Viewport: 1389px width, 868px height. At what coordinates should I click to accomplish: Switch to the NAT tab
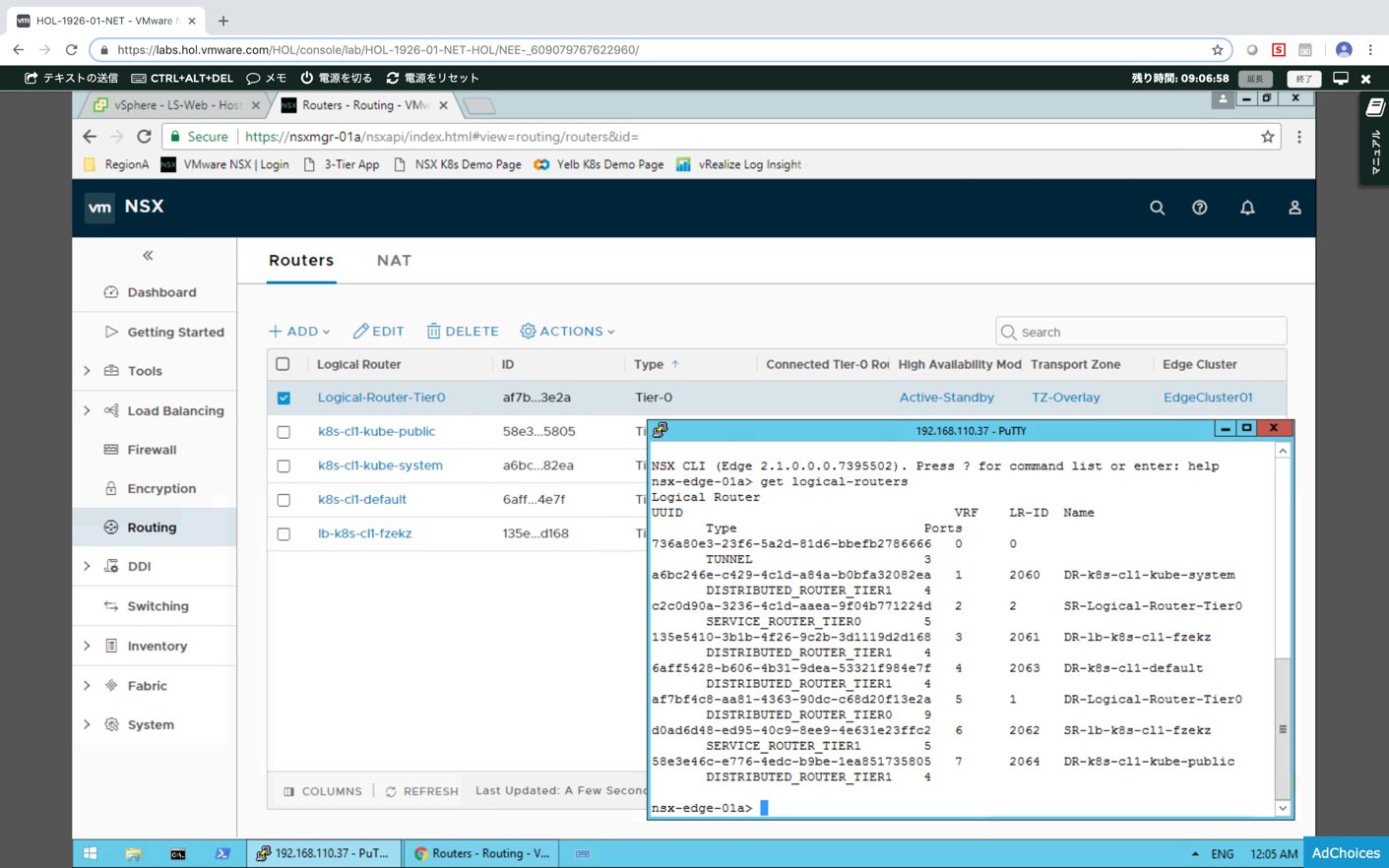tap(394, 261)
